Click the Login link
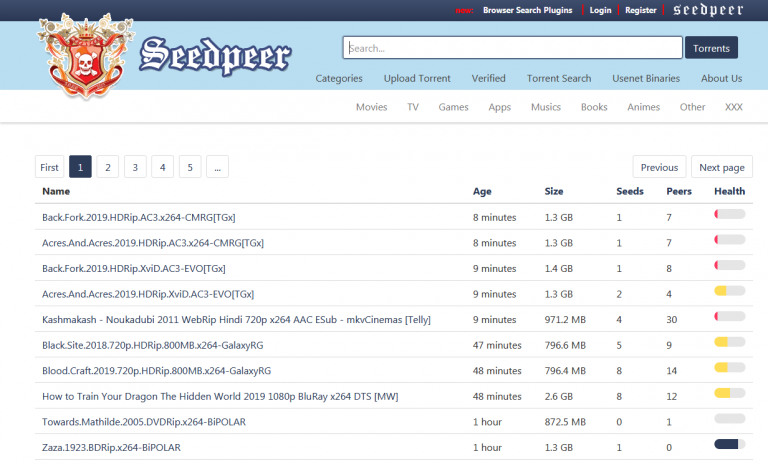768x464 pixels. 600,10
